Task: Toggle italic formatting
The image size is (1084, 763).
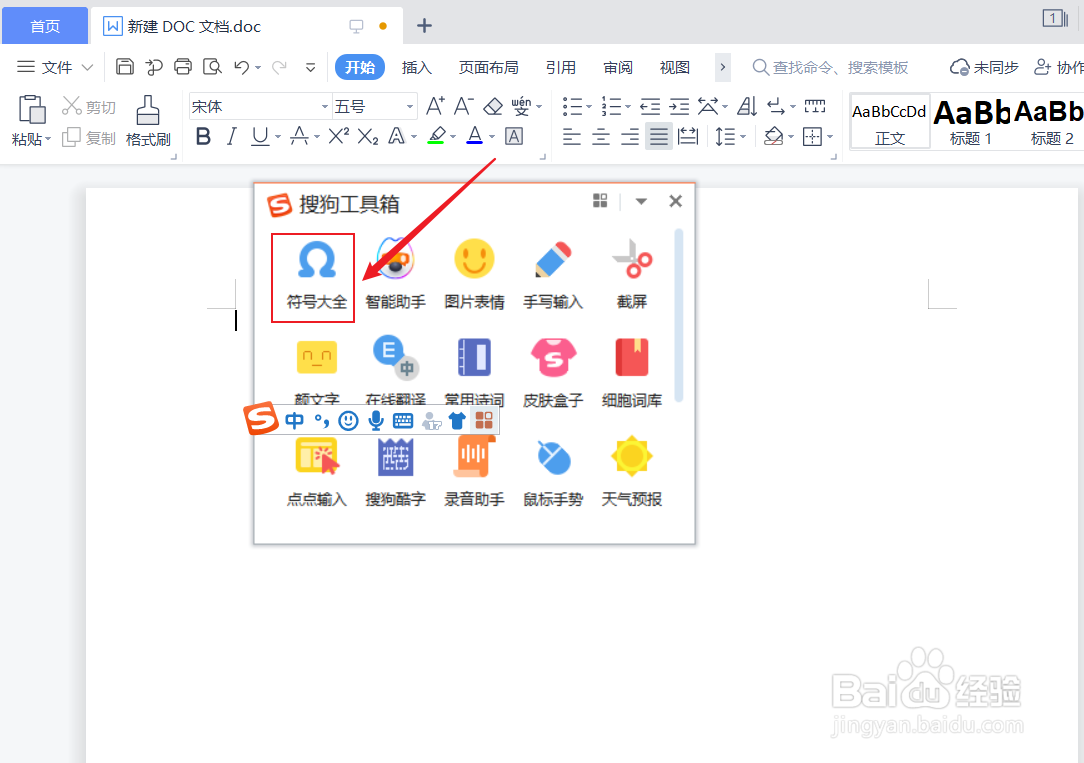Action: pos(232,136)
